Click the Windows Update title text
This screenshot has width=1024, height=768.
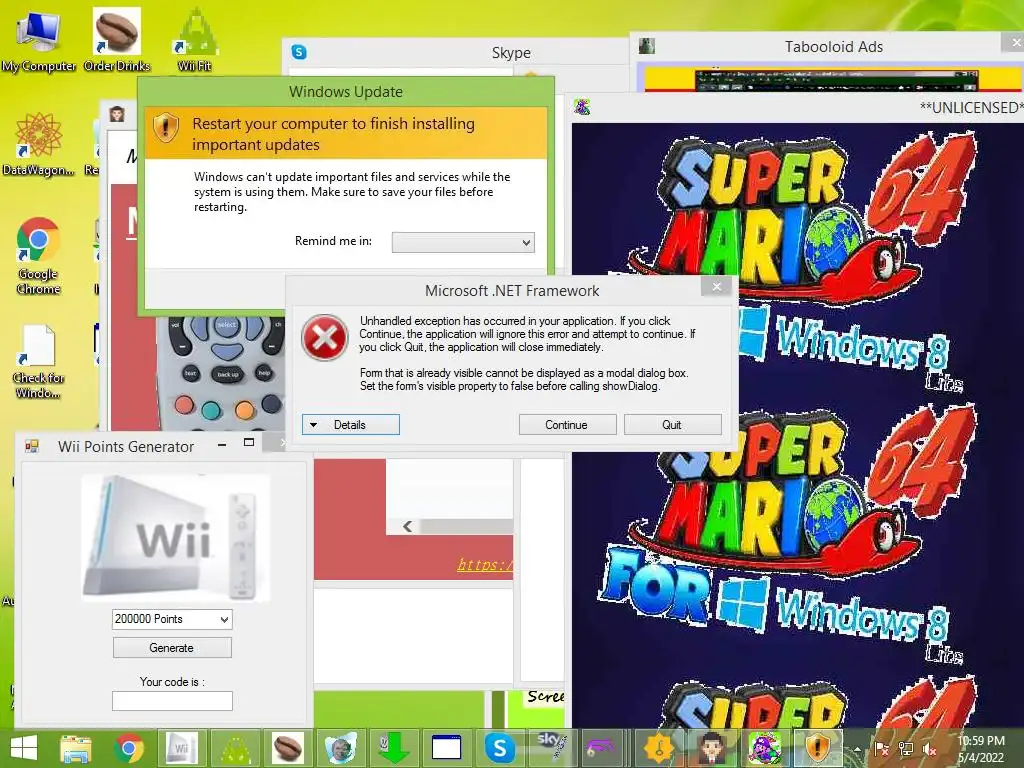point(345,91)
